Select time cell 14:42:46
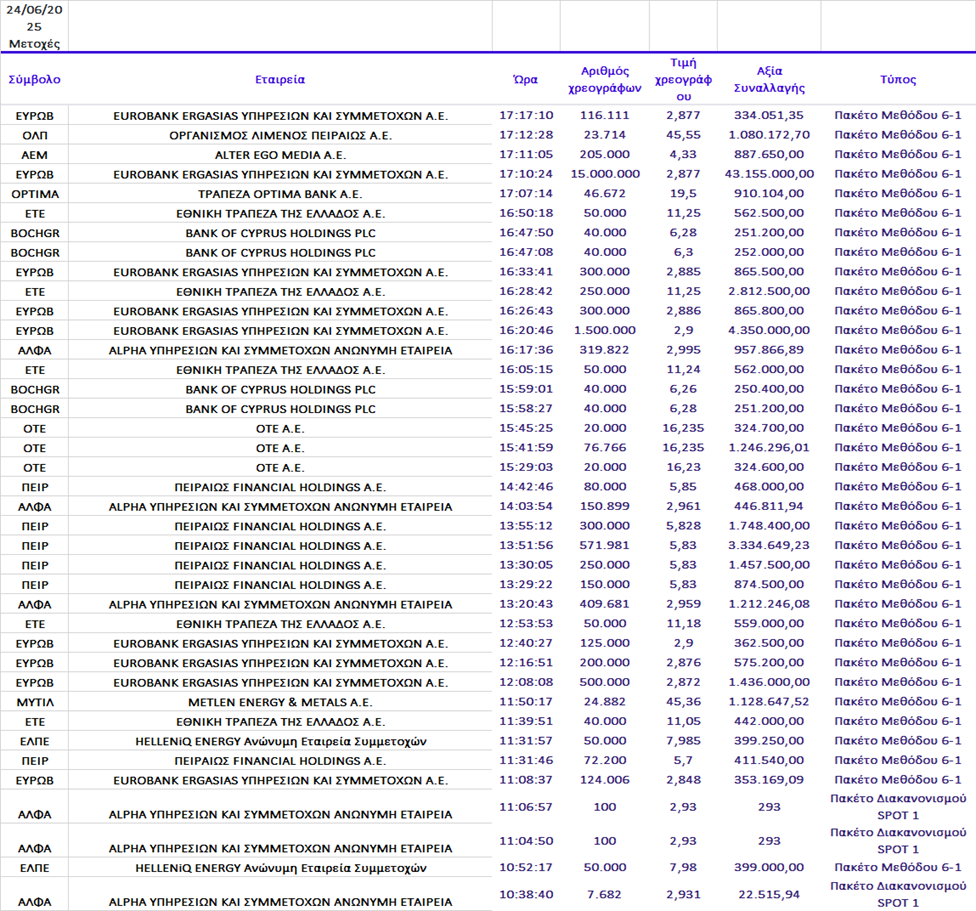Image resolution: width=976 pixels, height=911 pixels. [526, 487]
